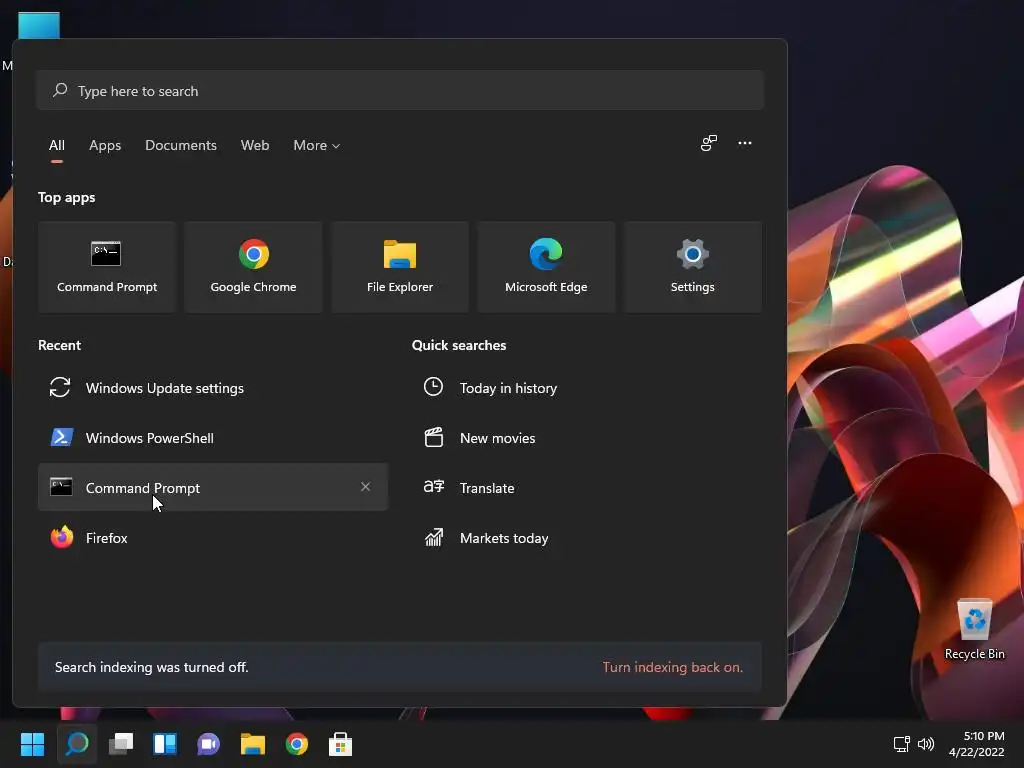The height and width of the screenshot is (768, 1024).
Task: Launch Chrome from the taskbar
Action: [296, 744]
